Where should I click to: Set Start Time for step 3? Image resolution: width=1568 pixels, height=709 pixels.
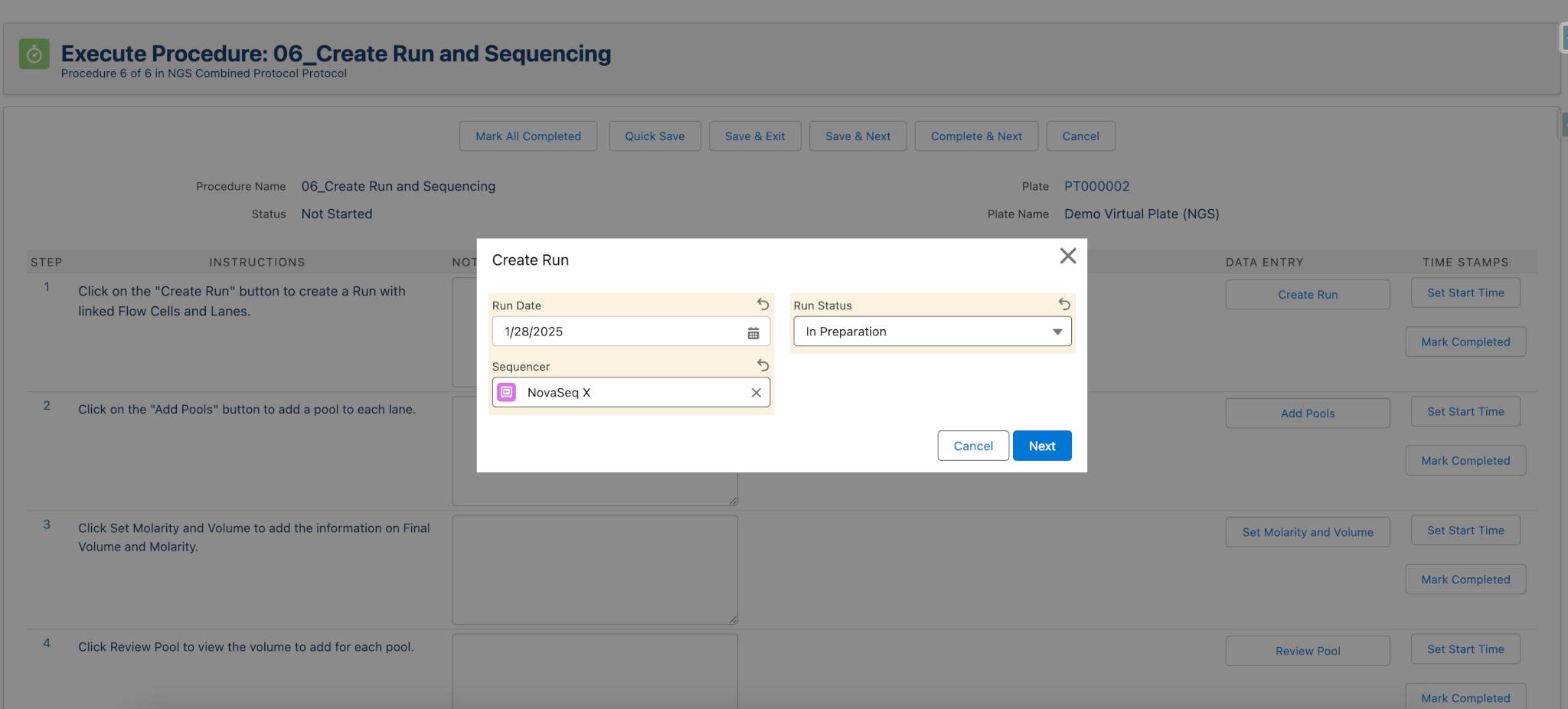pyautogui.click(x=1465, y=530)
